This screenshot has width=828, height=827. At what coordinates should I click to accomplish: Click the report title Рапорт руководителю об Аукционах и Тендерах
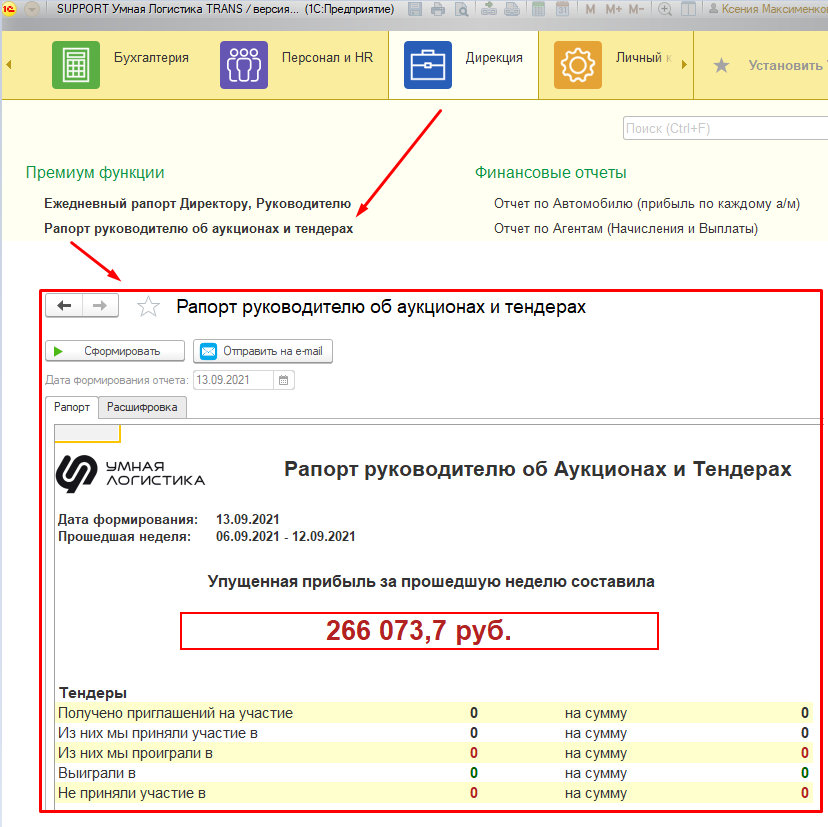pos(538,469)
